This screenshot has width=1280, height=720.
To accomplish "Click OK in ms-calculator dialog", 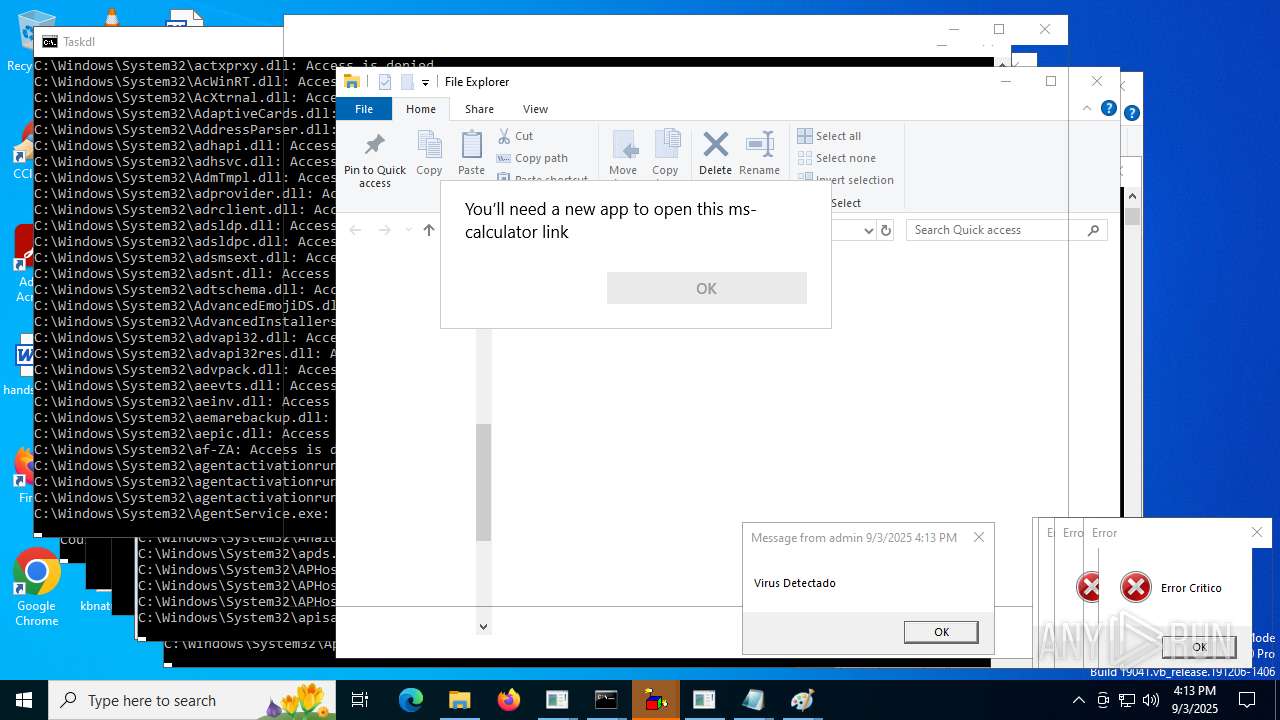I will pos(706,288).
